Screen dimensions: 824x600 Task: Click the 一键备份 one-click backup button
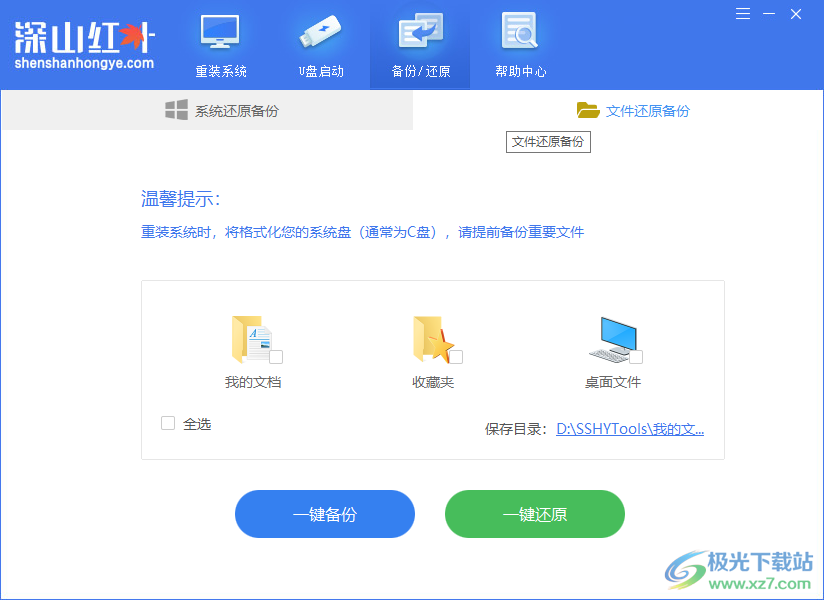click(324, 513)
